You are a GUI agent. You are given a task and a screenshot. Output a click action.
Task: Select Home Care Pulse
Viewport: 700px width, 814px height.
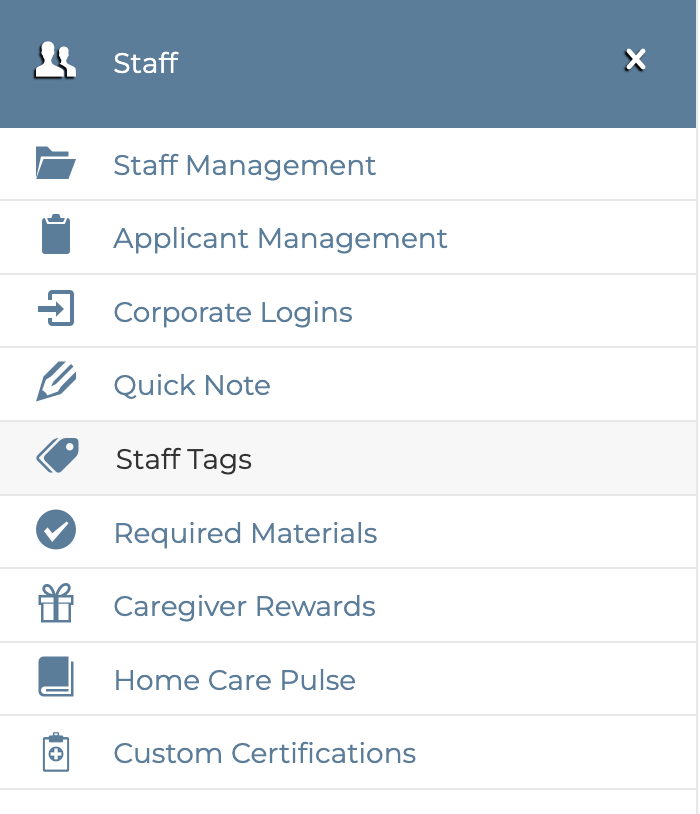pos(234,680)
